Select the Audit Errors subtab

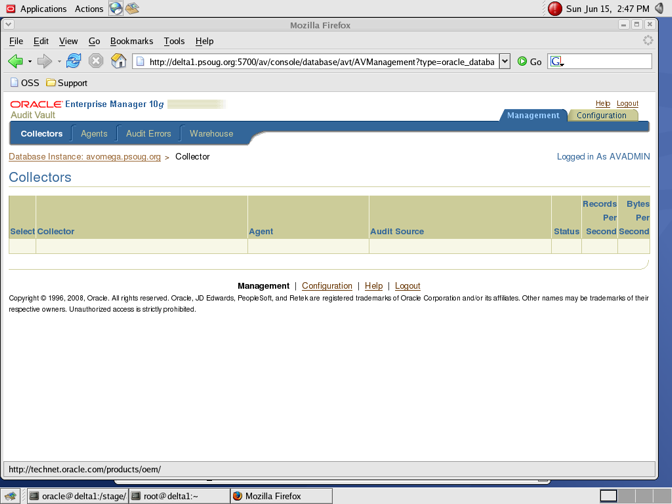click(148, 134)
